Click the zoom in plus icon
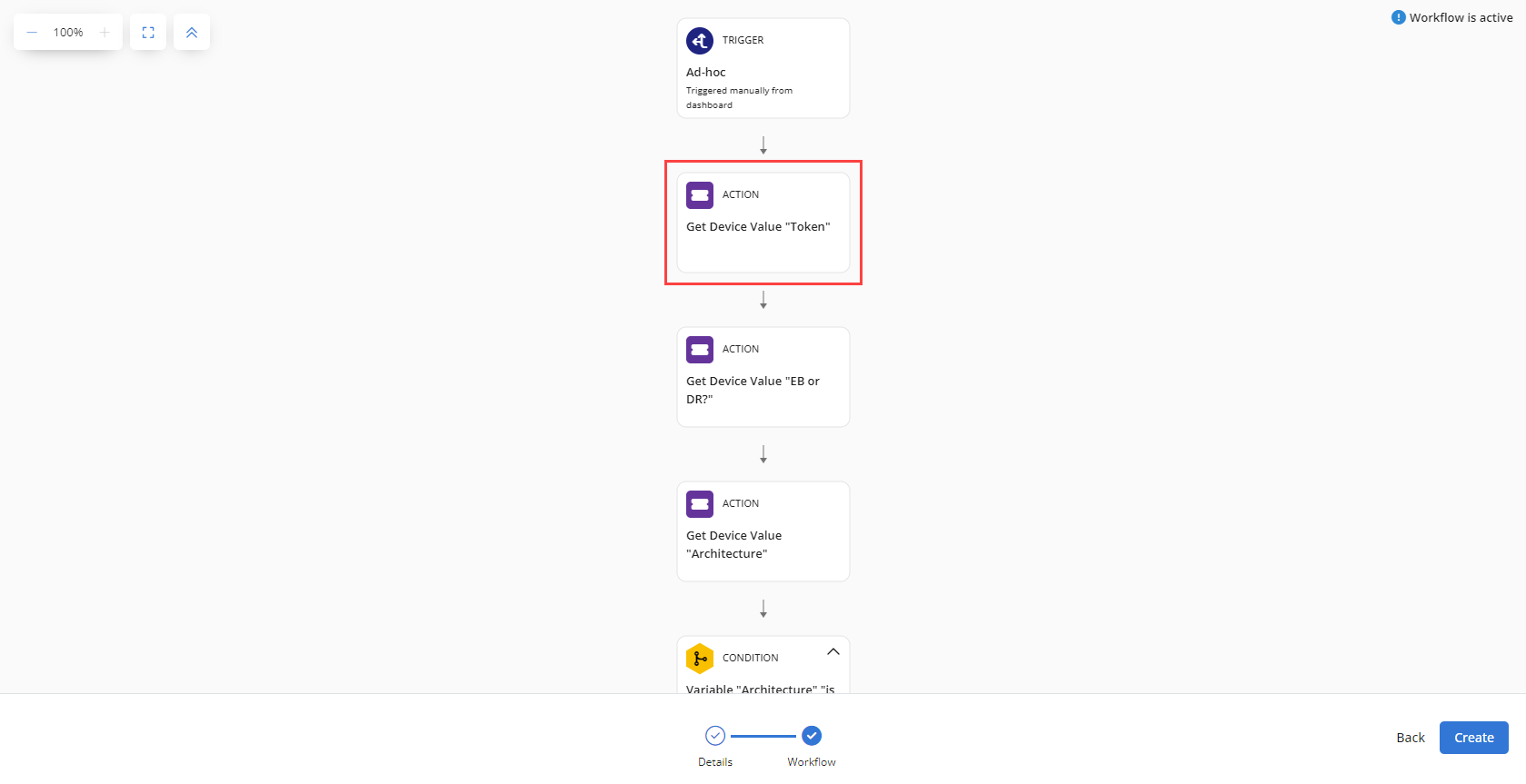This screenshot has height=784, width=1526. [x=105, y=33]
